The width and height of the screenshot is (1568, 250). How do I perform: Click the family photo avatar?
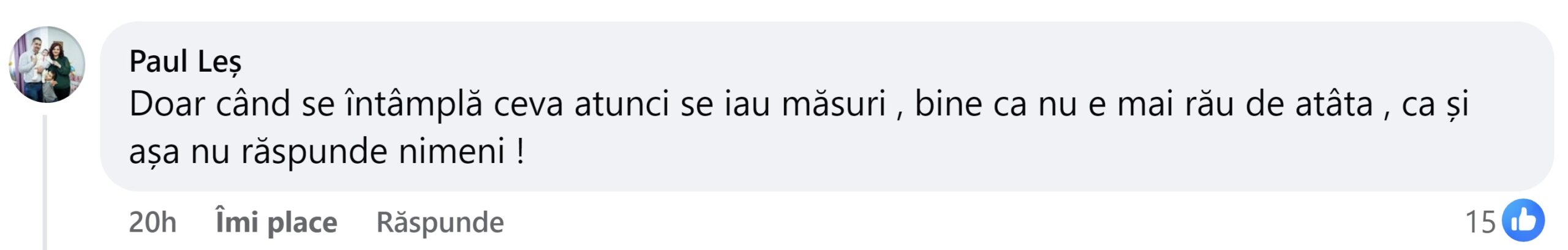tap(47, 64)
